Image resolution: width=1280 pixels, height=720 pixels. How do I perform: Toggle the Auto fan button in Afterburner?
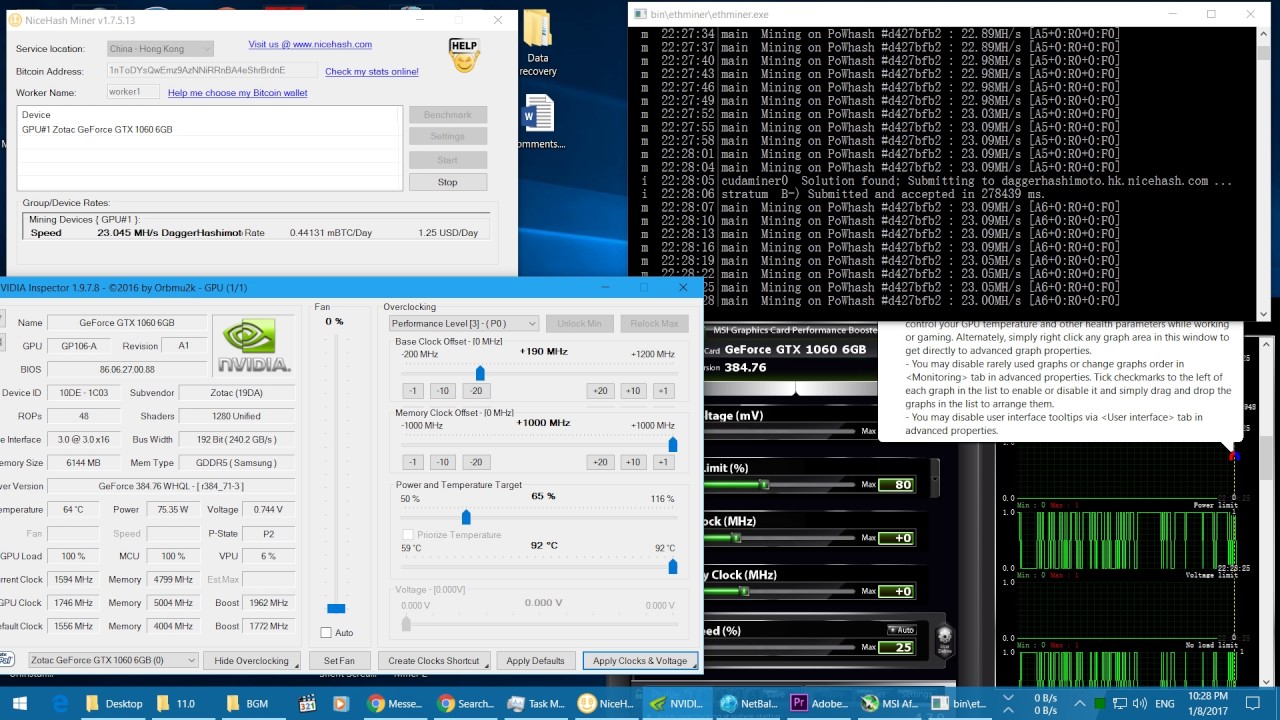point(902,630)
